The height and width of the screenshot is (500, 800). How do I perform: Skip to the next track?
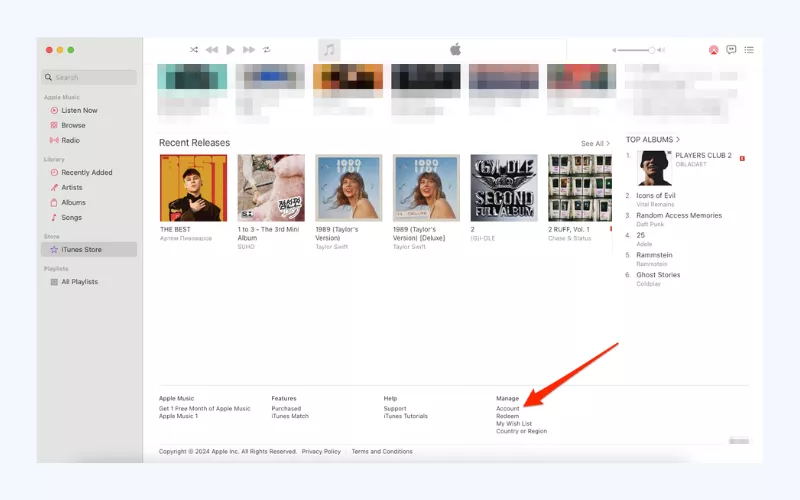249,49
